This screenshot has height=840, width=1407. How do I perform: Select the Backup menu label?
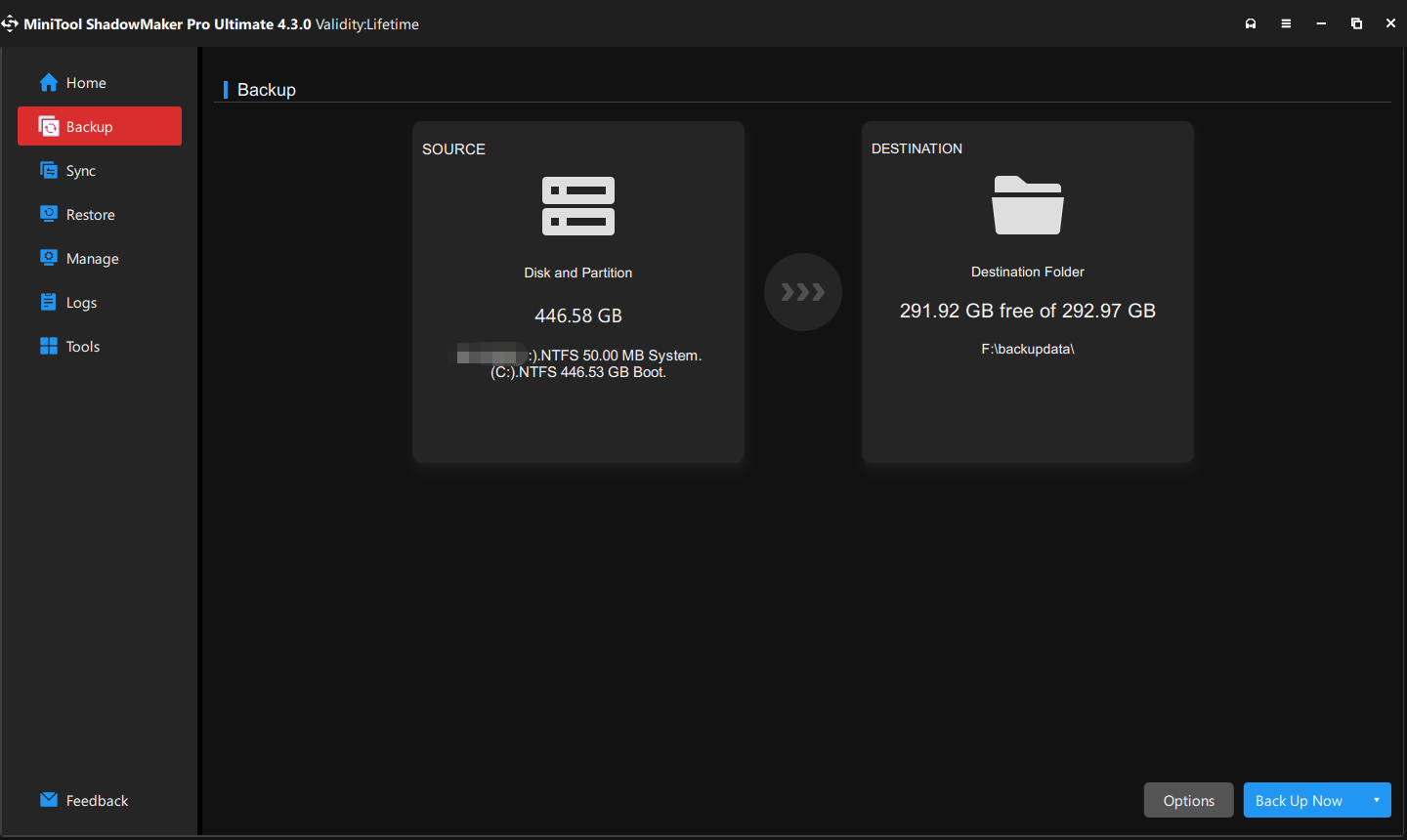(90, 127)
